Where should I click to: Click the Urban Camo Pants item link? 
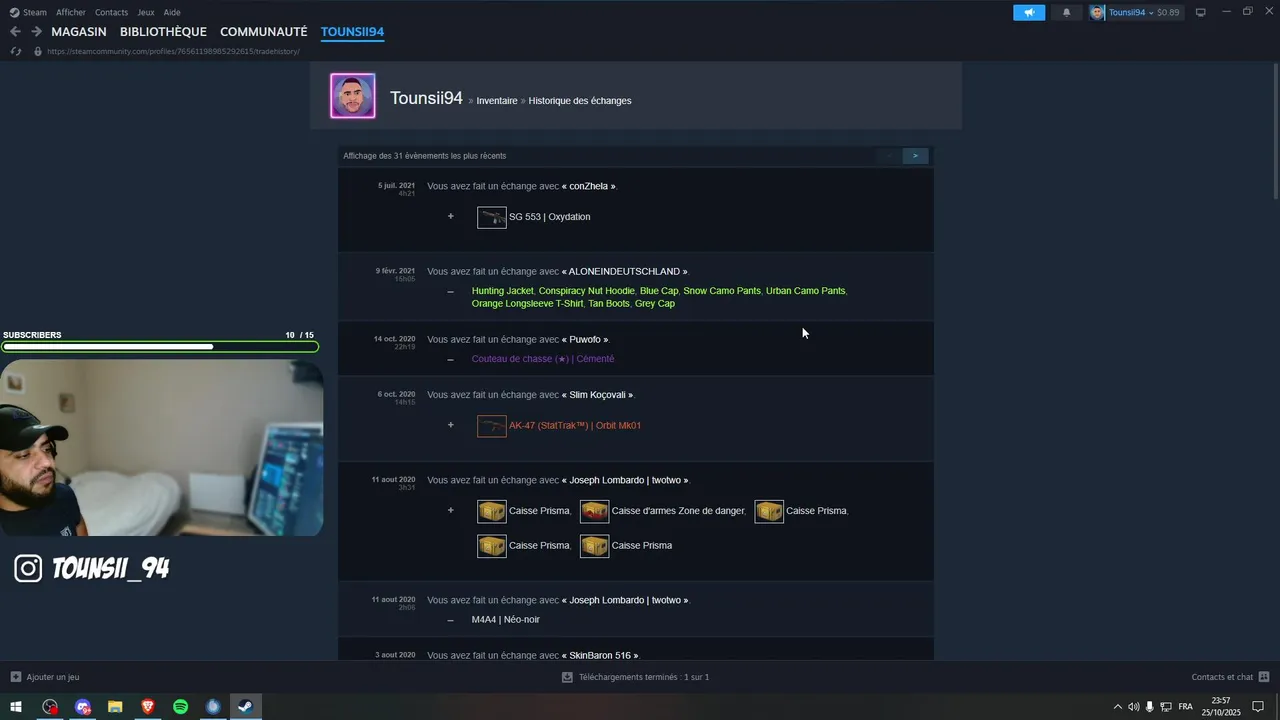pos(805,291)
